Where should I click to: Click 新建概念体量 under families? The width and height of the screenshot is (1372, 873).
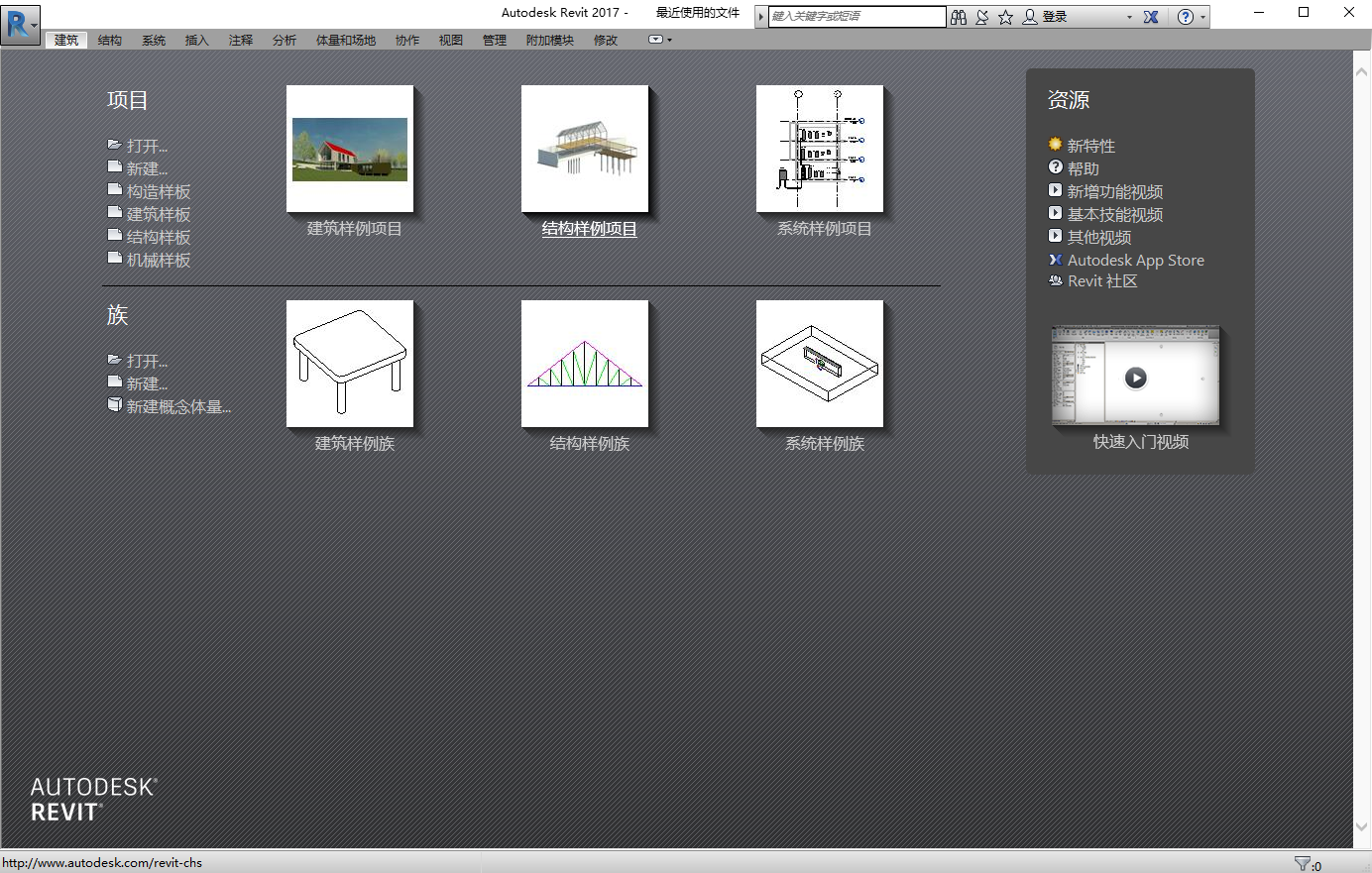(x=177, y=406)
